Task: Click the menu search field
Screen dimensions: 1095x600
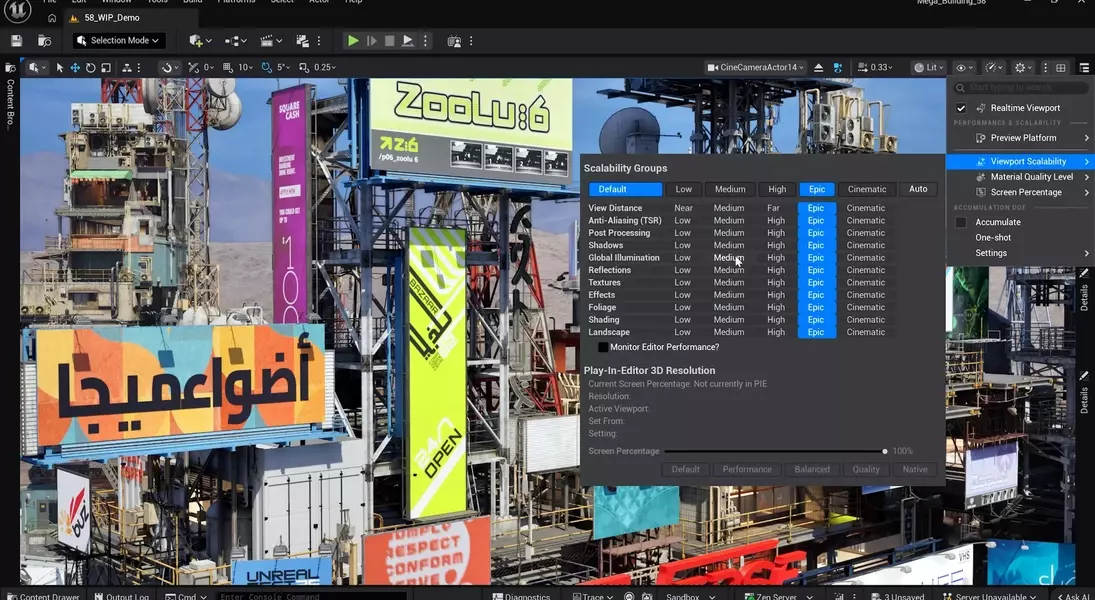Action: click(1020, 87)
